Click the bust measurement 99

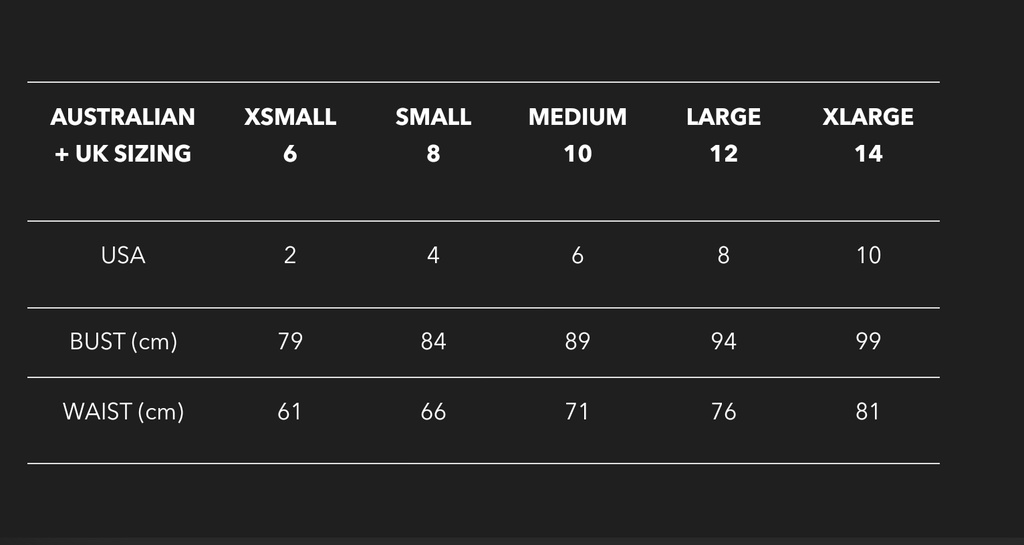[868, 341]
